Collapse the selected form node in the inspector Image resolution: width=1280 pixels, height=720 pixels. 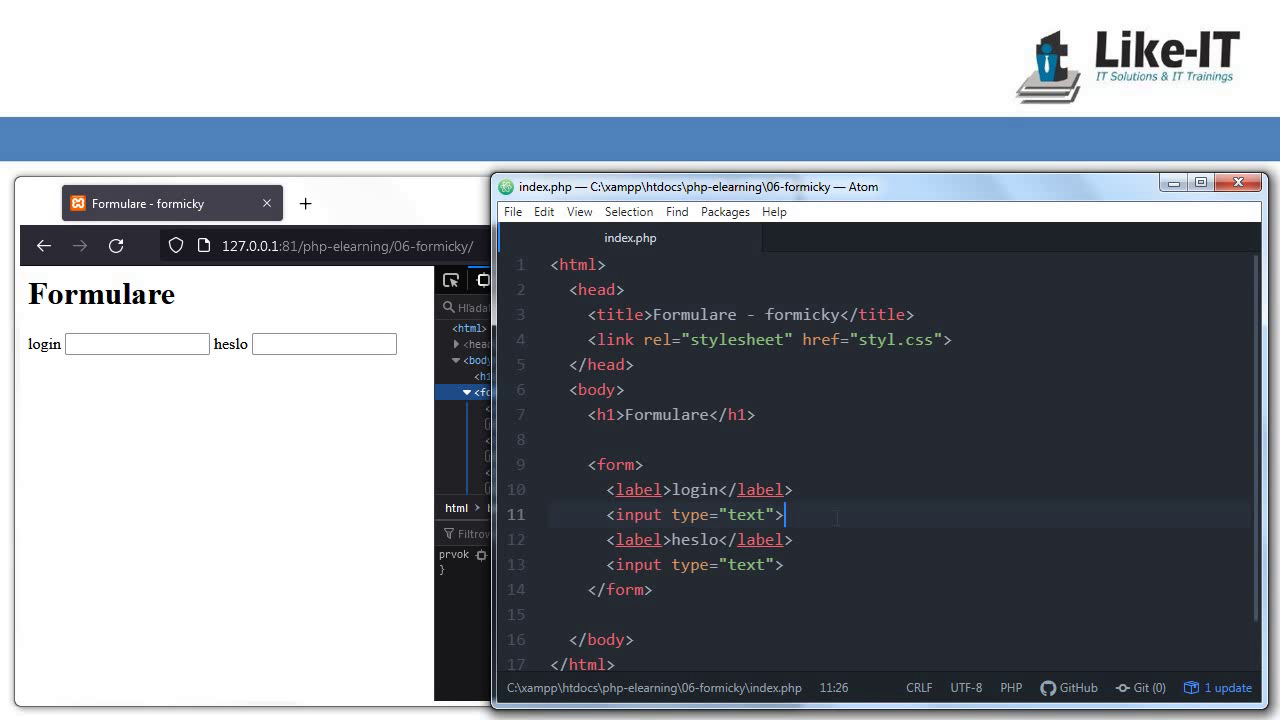point(466,393)
